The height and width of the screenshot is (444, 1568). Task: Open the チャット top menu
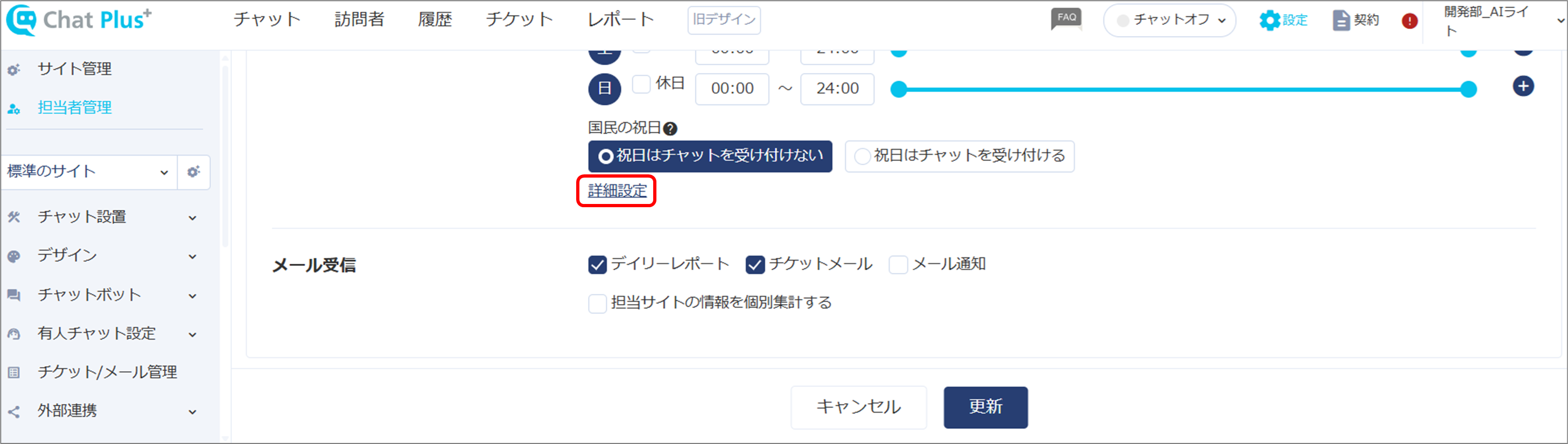click(x=267, y=19)
